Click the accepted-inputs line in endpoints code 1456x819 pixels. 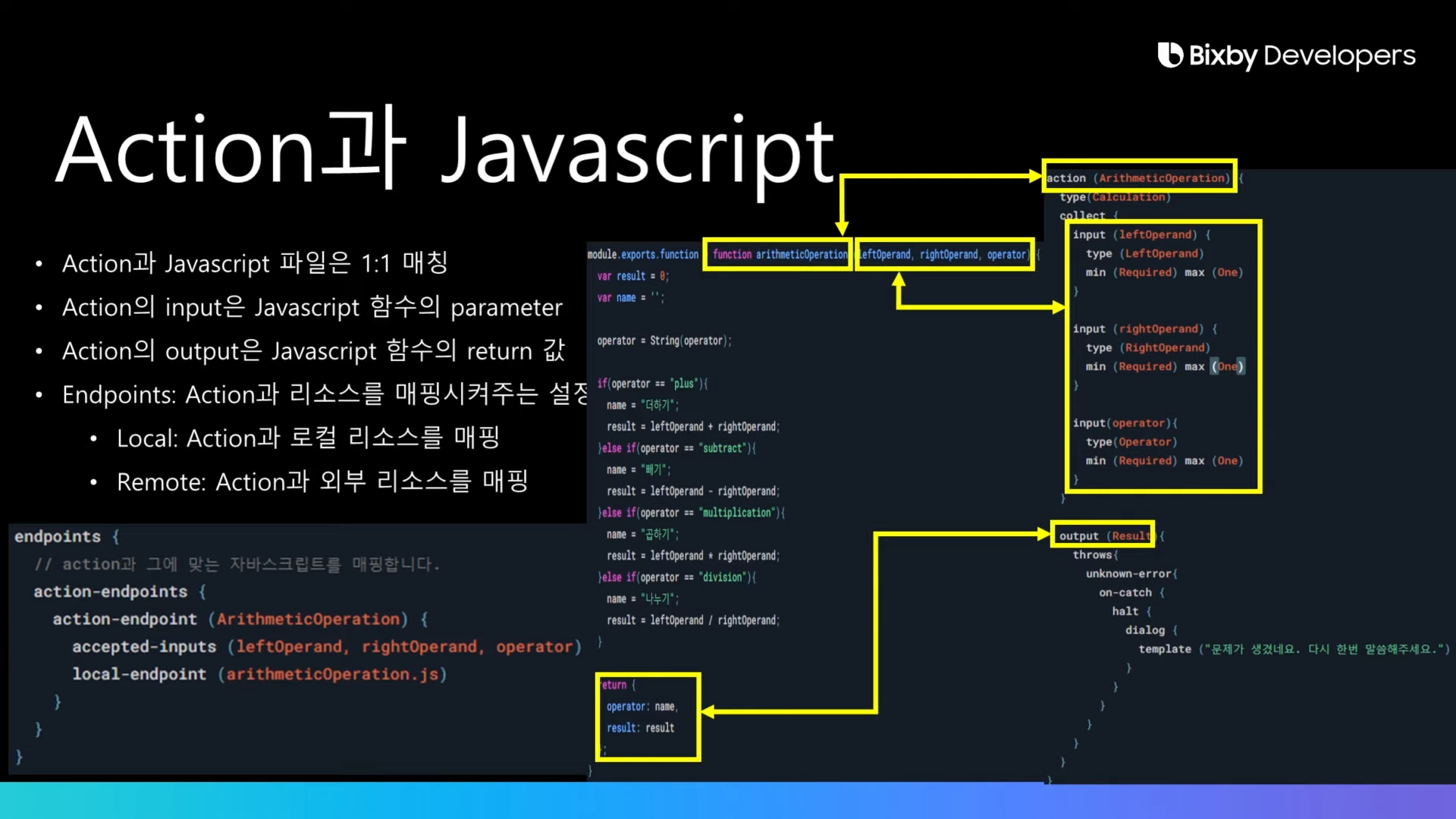[326, 647]
